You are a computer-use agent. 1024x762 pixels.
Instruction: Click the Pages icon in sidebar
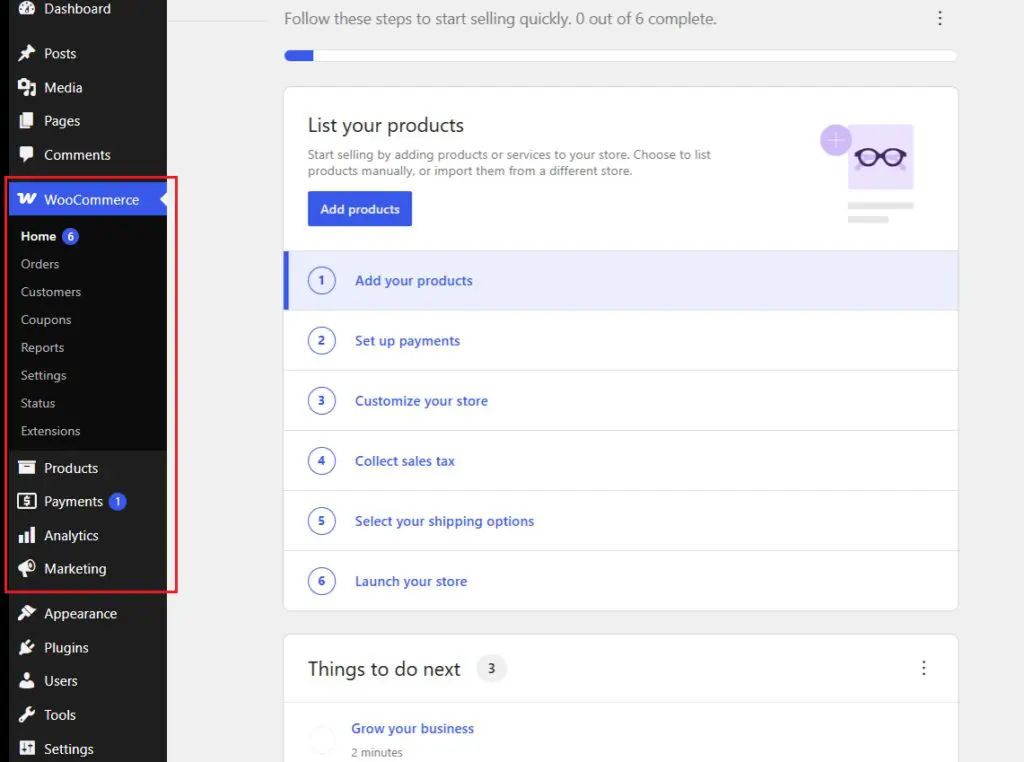click(x=27, y=120)
